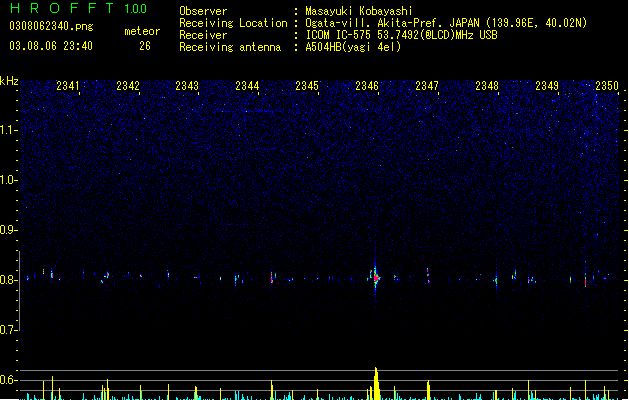Select the 2343 time axis label
The width and height of the screenshot is (629, 400).
187,85
